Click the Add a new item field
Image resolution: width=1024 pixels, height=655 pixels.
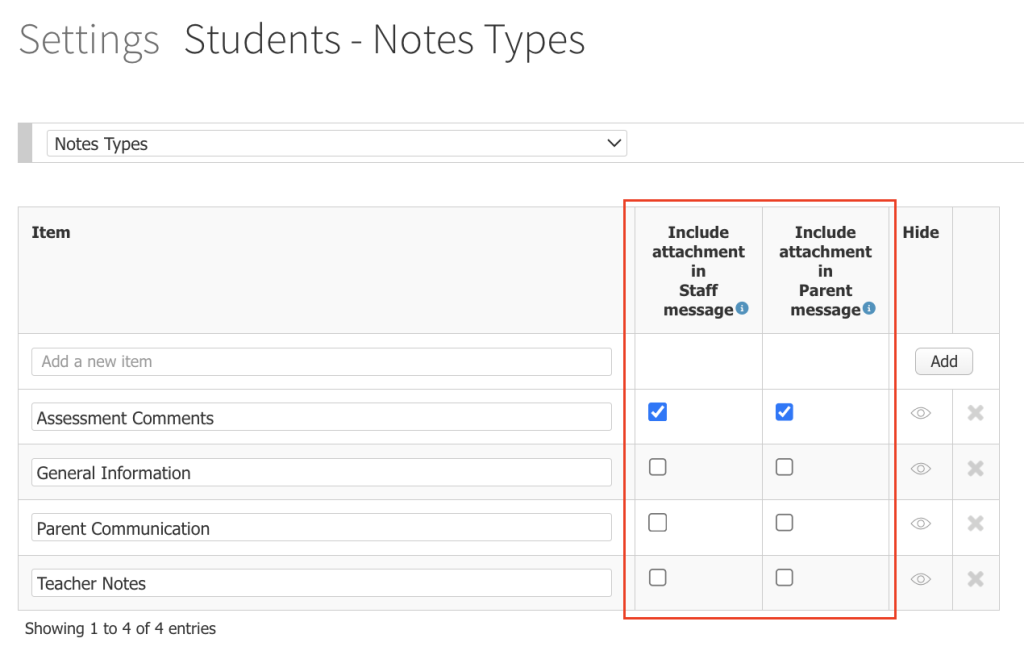pos(321,362)
